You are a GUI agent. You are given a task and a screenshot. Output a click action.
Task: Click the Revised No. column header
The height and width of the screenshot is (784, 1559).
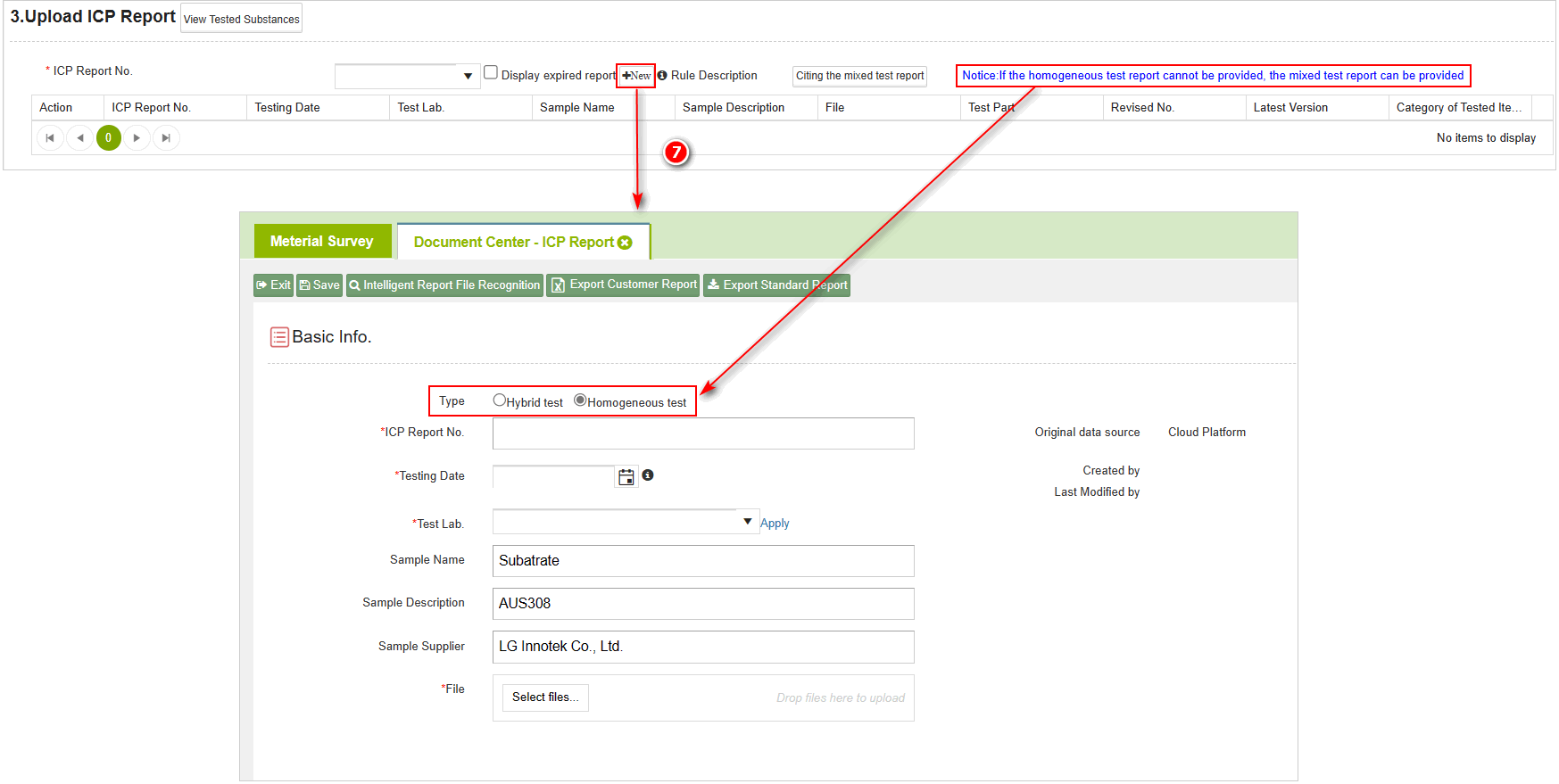1174,108
